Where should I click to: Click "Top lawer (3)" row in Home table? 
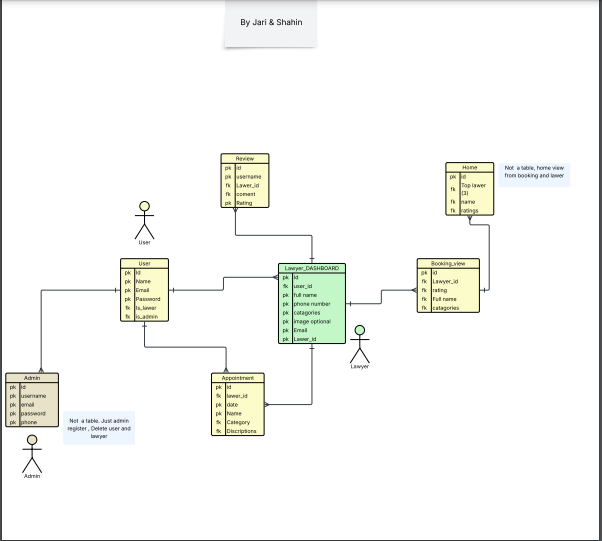[x=470, y=189]
